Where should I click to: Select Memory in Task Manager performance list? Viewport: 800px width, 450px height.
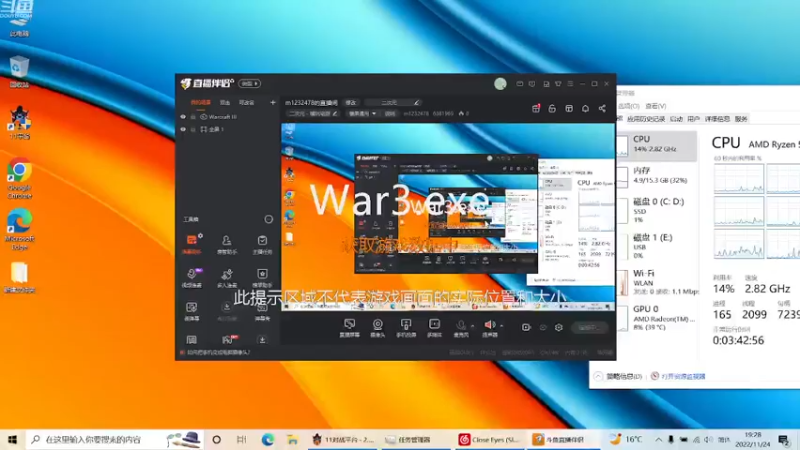pos(657,176)
